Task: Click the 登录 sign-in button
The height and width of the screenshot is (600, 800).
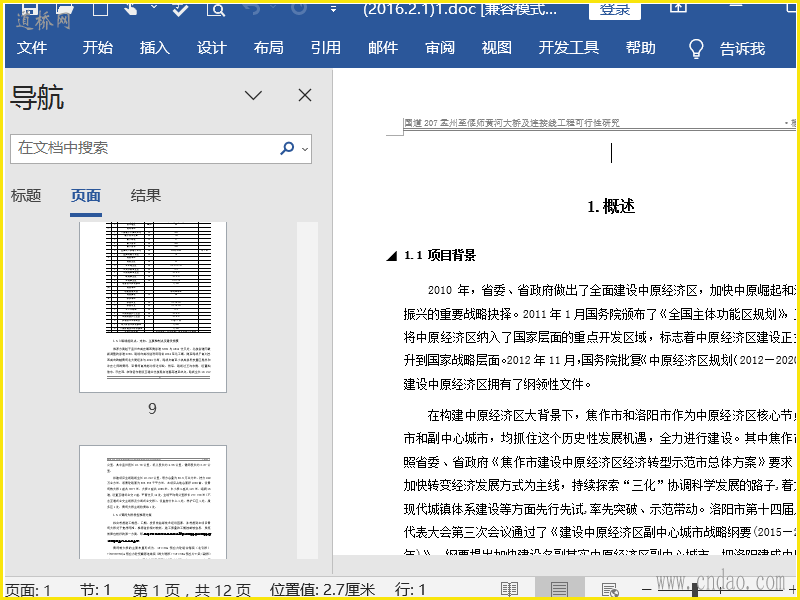Action: point(615,10)
